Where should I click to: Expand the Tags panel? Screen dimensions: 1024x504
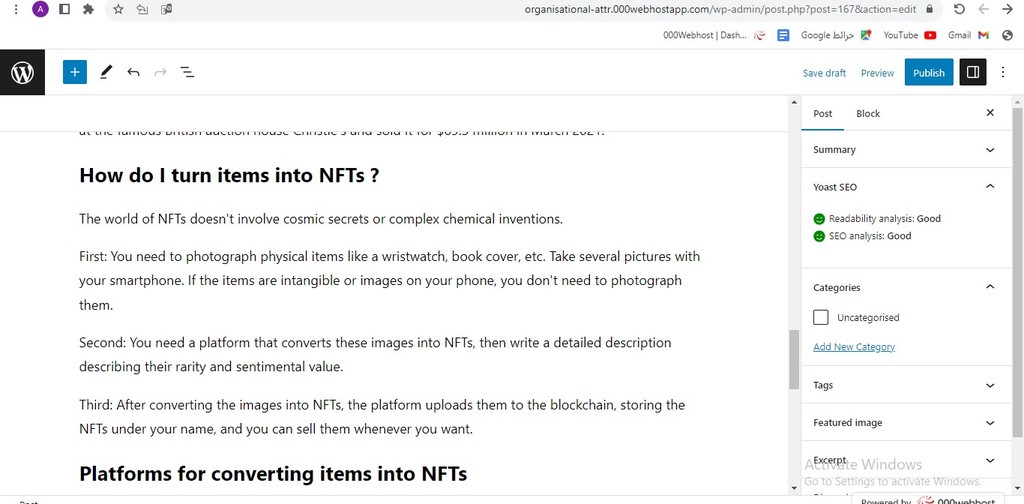coord(904,385)
